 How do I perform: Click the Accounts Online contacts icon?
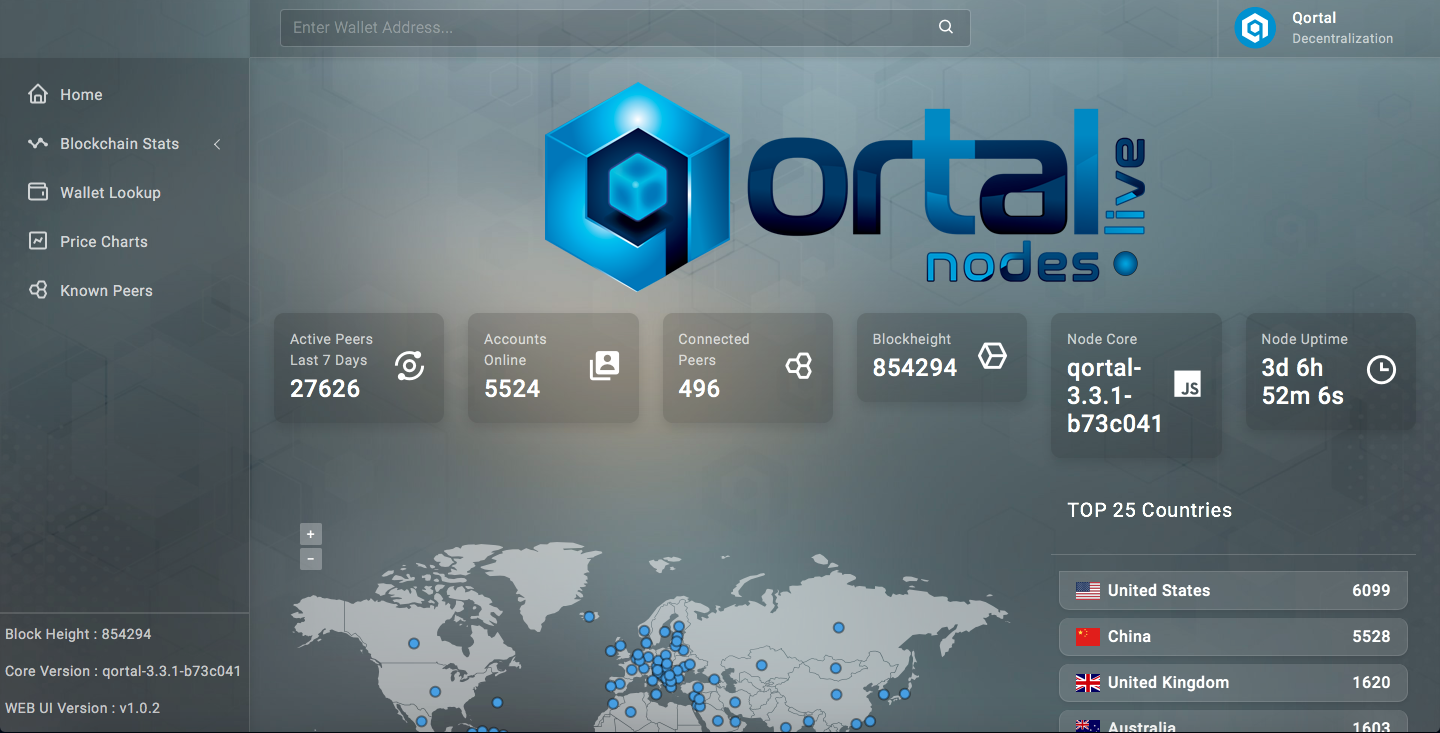(x=604, y=366)
